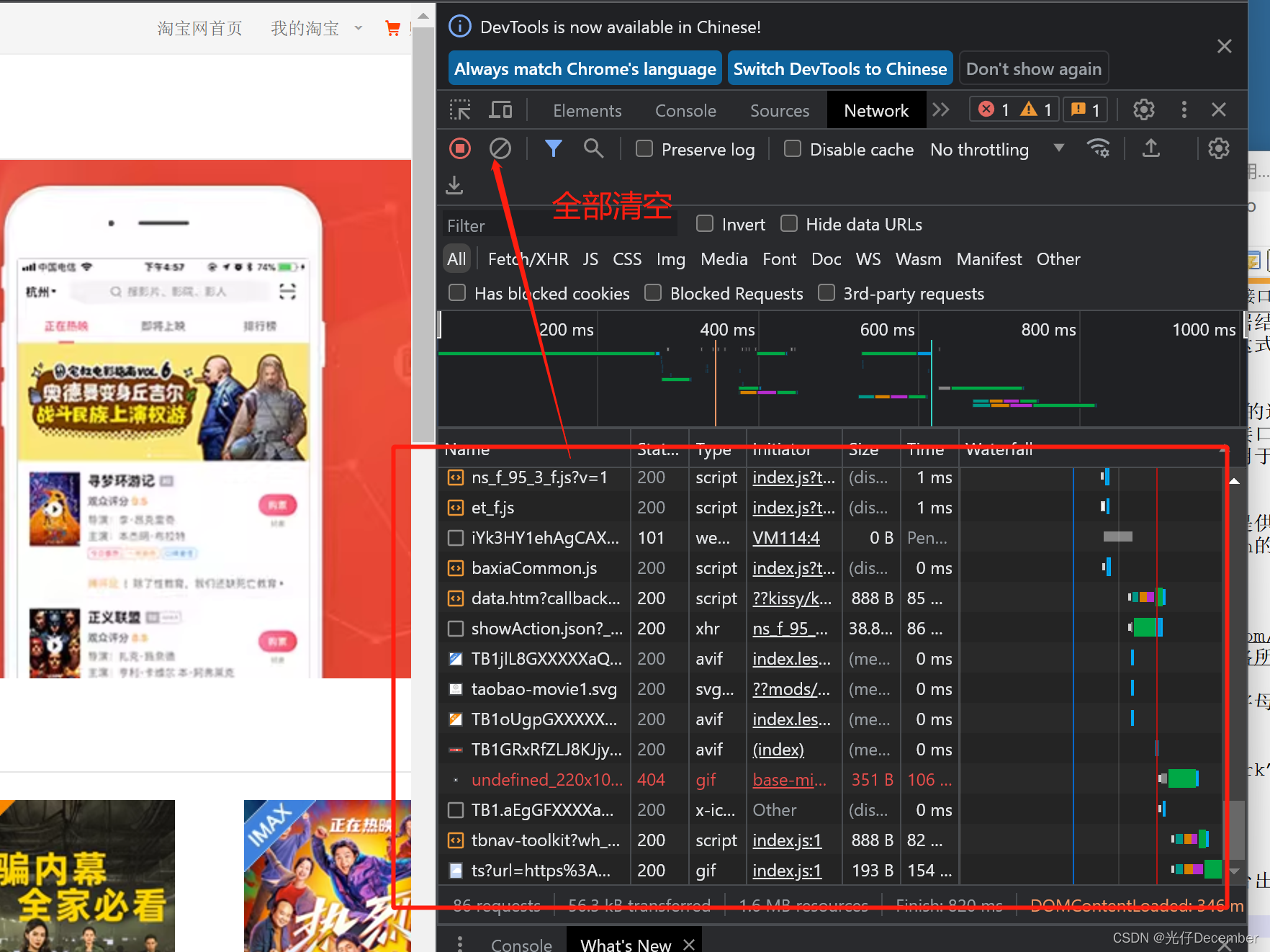
Task: Toggle device toolbar icon
Action: tap(500, 109)
